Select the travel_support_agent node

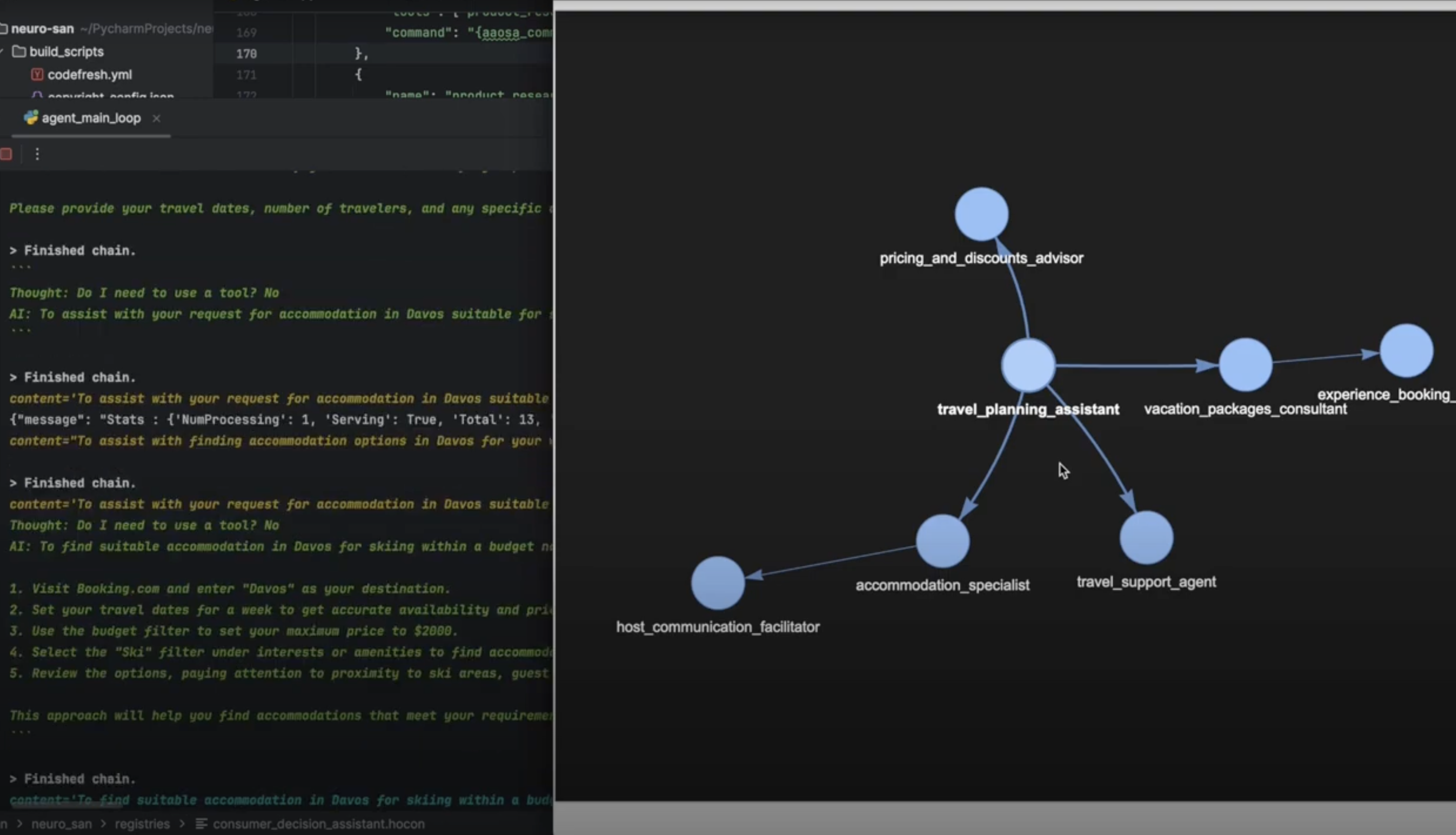(1146, 538)
